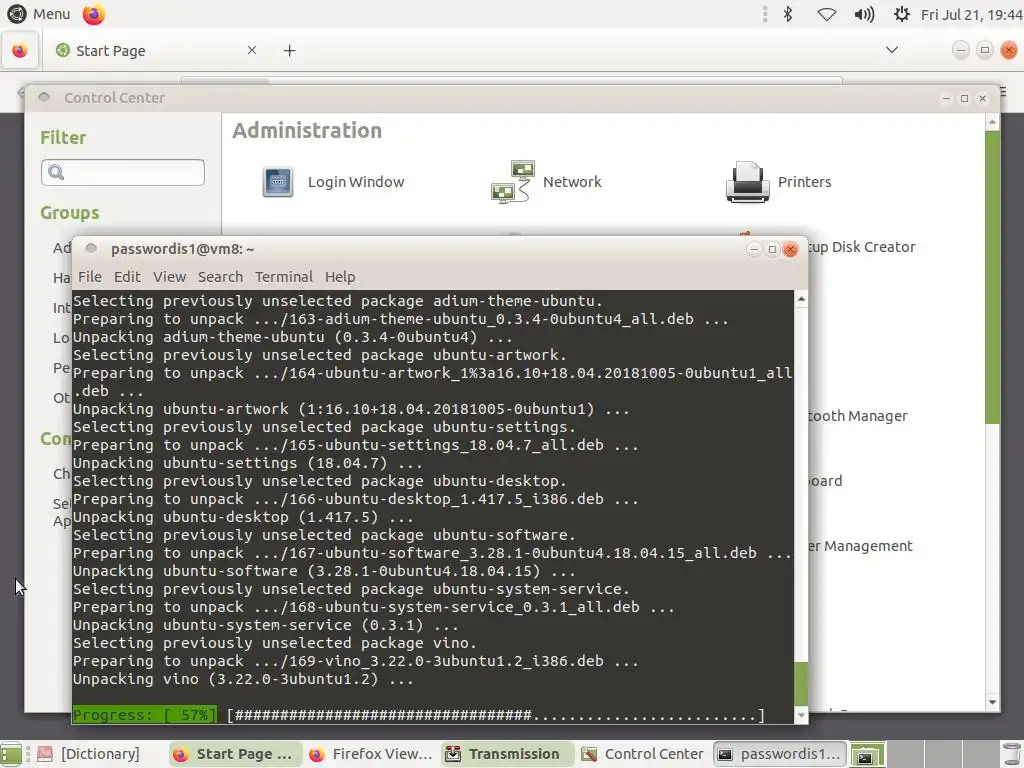Open the trash icon in bottom panel

pyautogui.click(x=1012, y=754)
